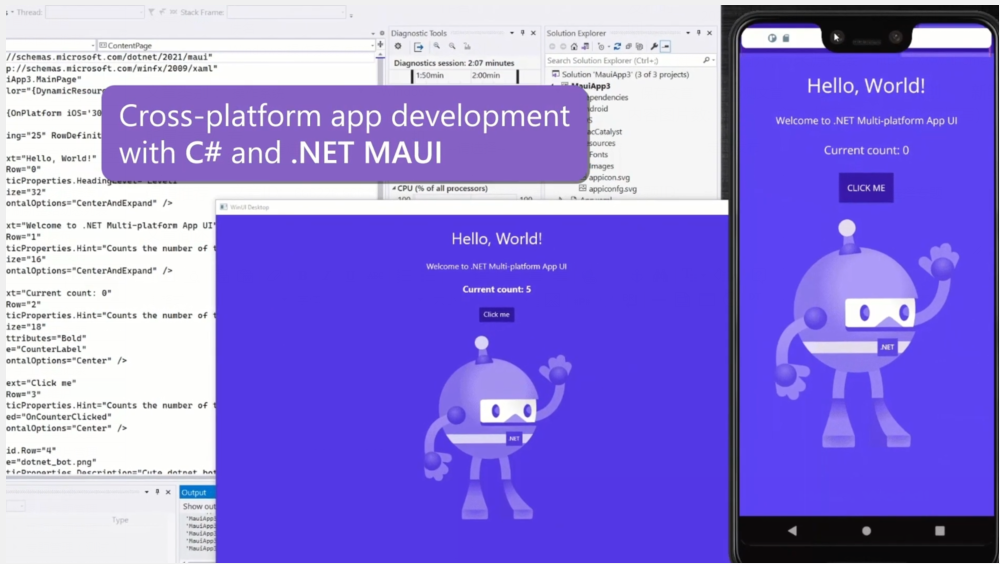Image resolution: width=1000 pixels, height=564 pixels.
Task: Tap 'Current count: 0' on Android emulator
Action: (866, 151)
